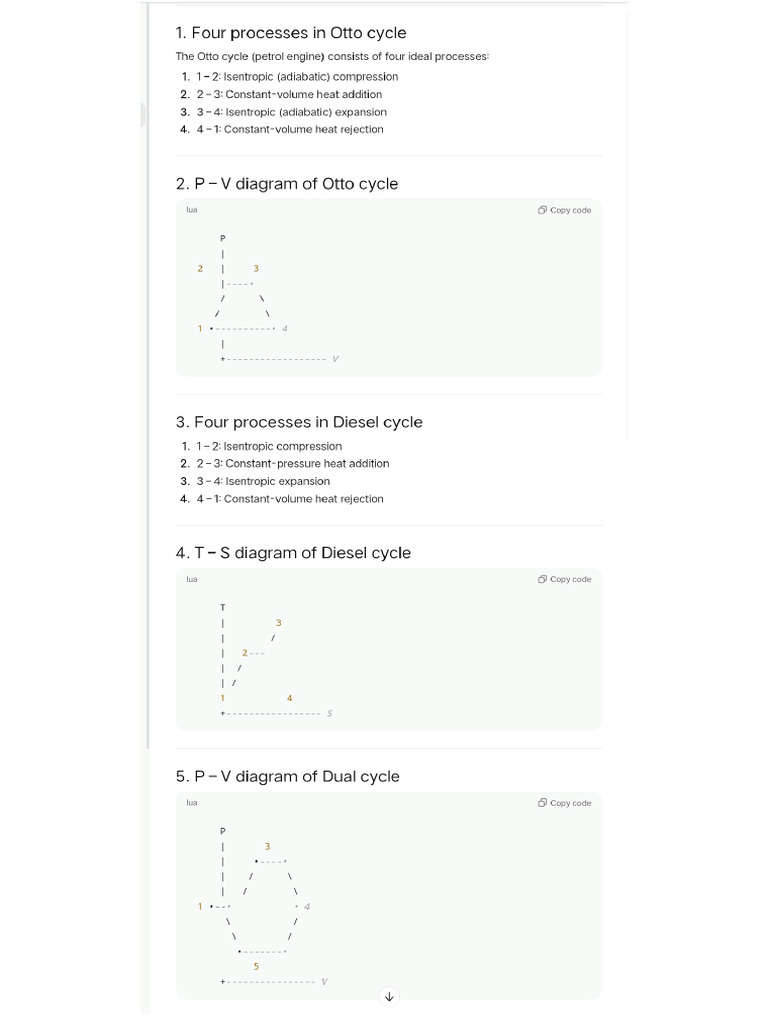Click the scrollbar handle on the left edge
Screen dimensions: 768x1024
click(142, 115)
